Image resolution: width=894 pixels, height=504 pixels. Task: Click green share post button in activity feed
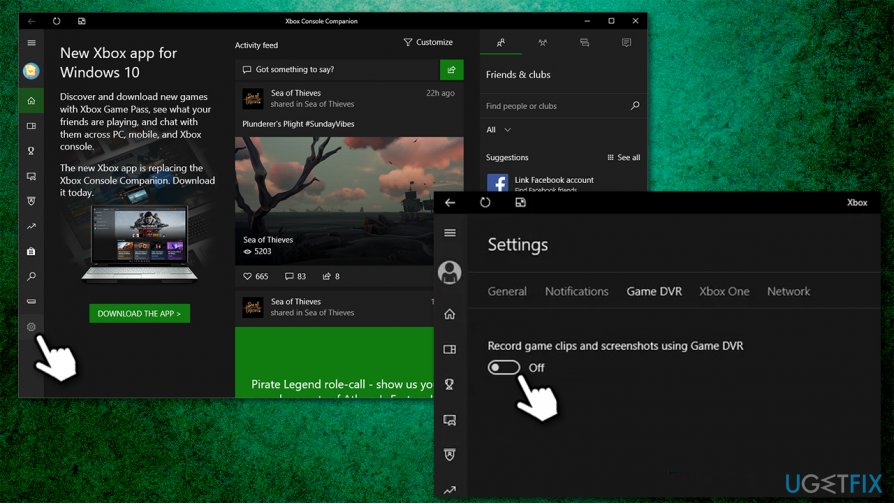click(452, 70)
